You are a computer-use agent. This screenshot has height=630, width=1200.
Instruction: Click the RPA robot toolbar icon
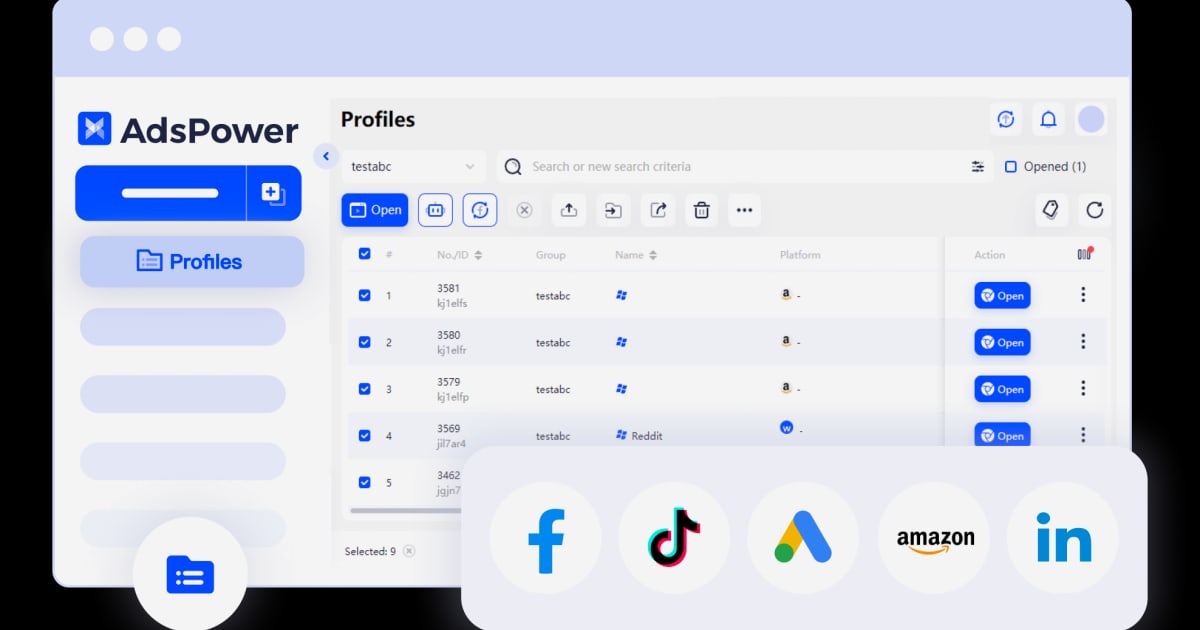(x=435, y=210)
